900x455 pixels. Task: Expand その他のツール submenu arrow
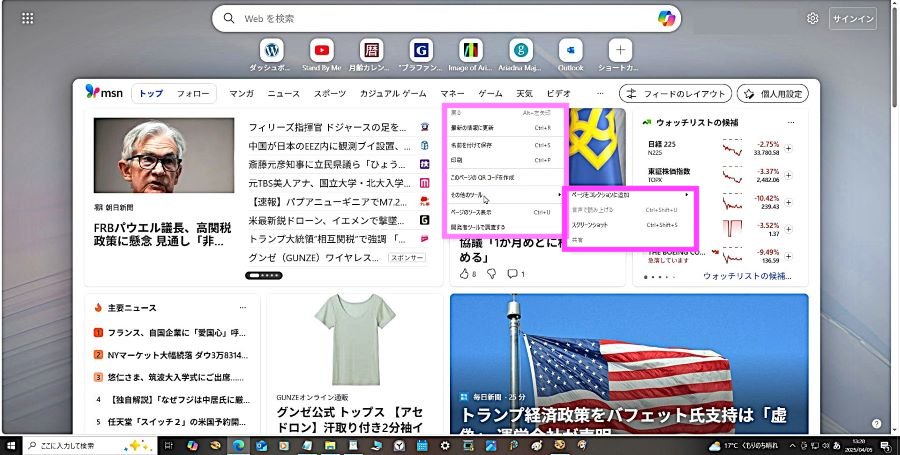[x=559, y=195]
